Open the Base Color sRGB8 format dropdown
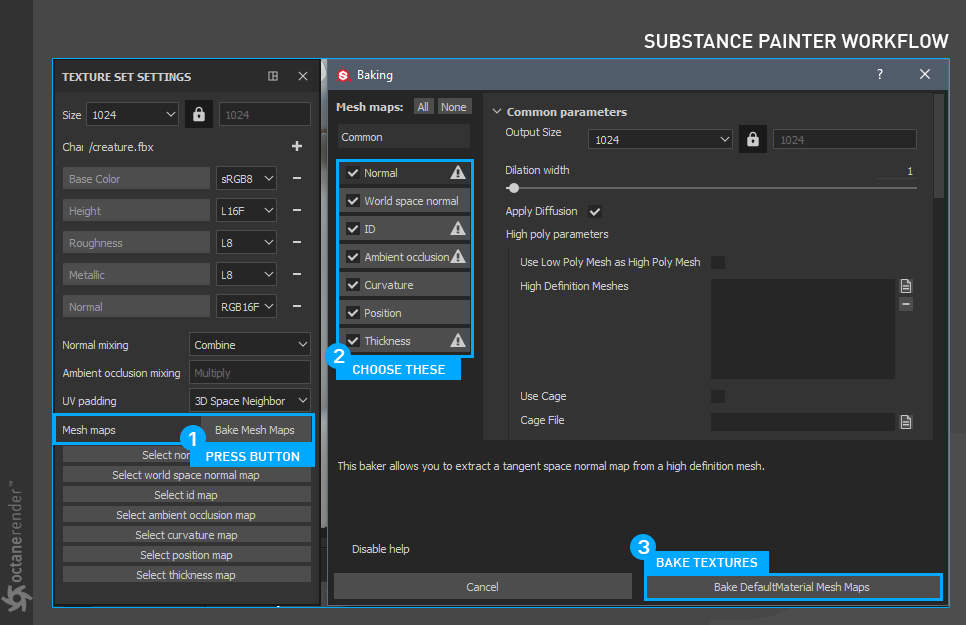Viewport: 966px width, 625px height. coord(246,179)
